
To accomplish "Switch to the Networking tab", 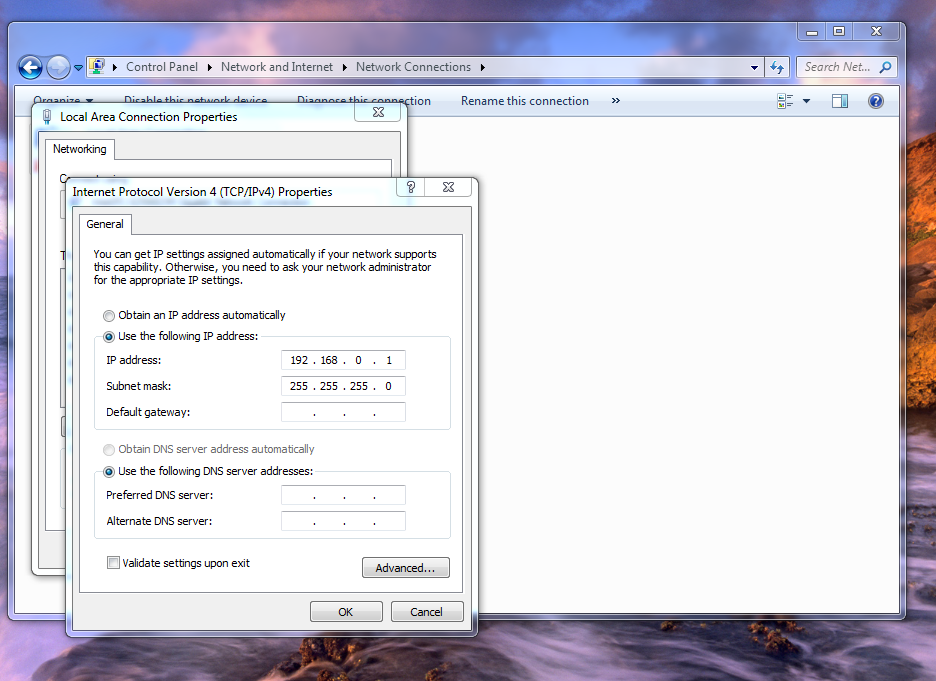I will pos(79,148).
